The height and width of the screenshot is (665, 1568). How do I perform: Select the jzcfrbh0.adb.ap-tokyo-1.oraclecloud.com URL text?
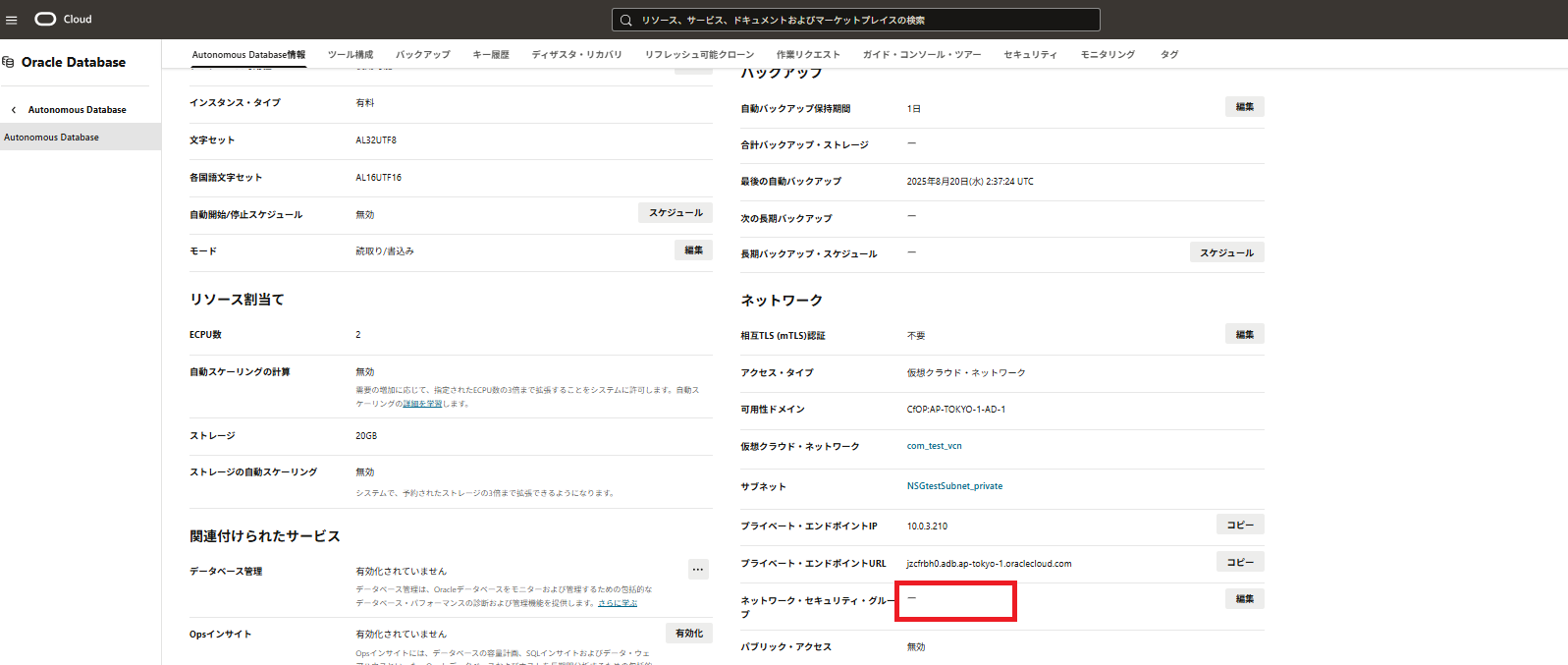click(989, 564)
